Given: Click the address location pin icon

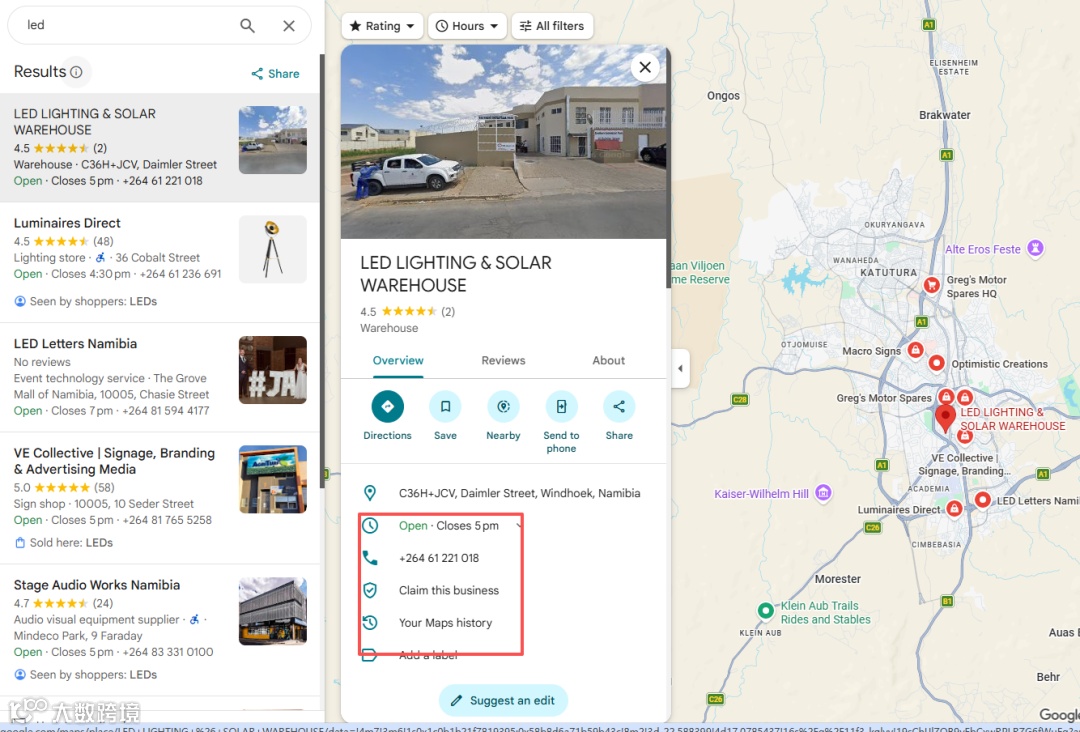Looking at the screenshot, I should click(x=370, y=493).
